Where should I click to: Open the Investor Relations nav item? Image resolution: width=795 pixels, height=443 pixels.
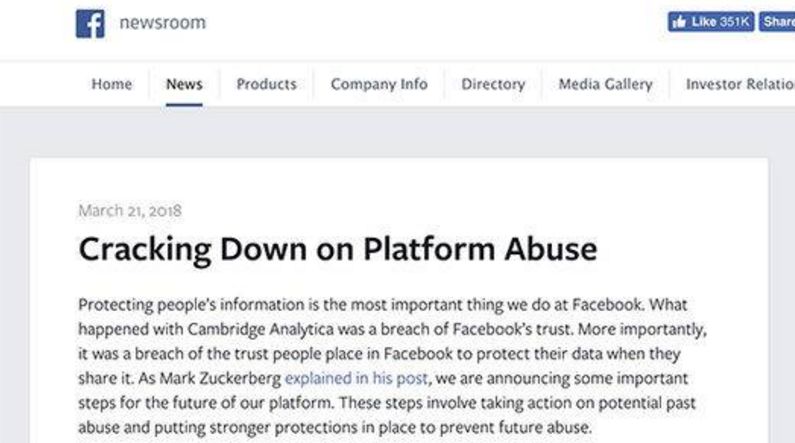click(x=739, y=84)
